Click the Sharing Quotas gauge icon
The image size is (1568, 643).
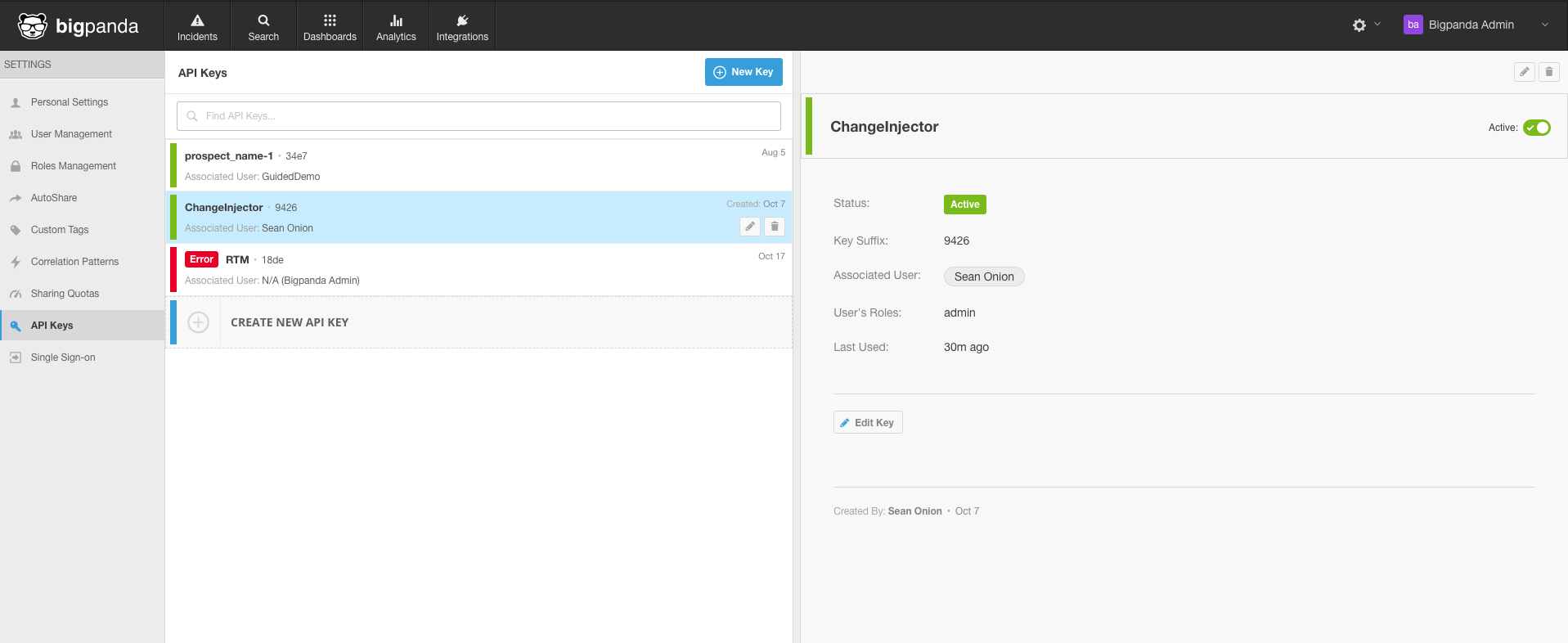16,294
